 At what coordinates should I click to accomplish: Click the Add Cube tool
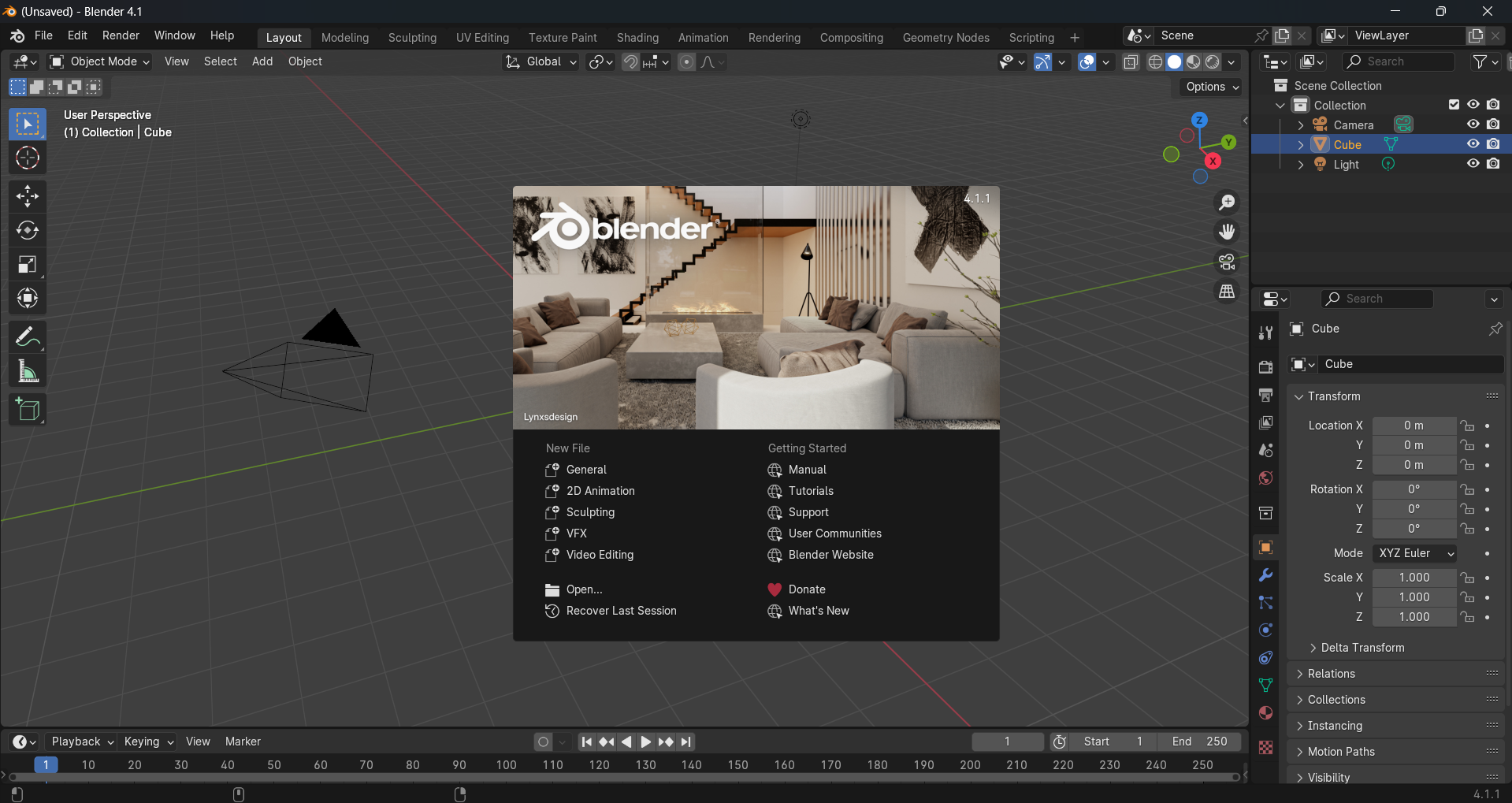coord(28,410)
